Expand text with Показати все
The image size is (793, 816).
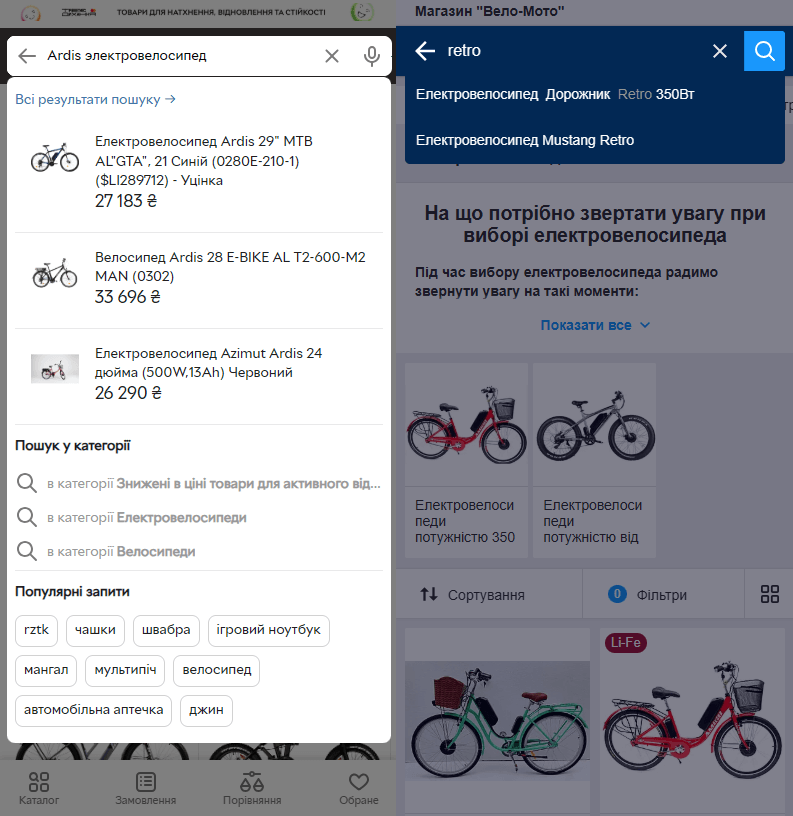tap(595, 325)
